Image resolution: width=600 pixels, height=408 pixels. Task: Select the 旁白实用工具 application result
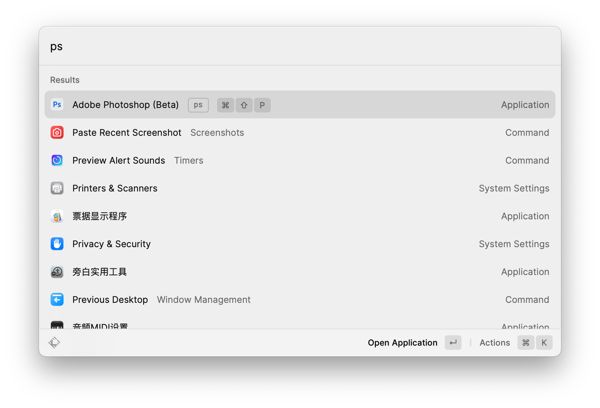click(x=300, y=272)
